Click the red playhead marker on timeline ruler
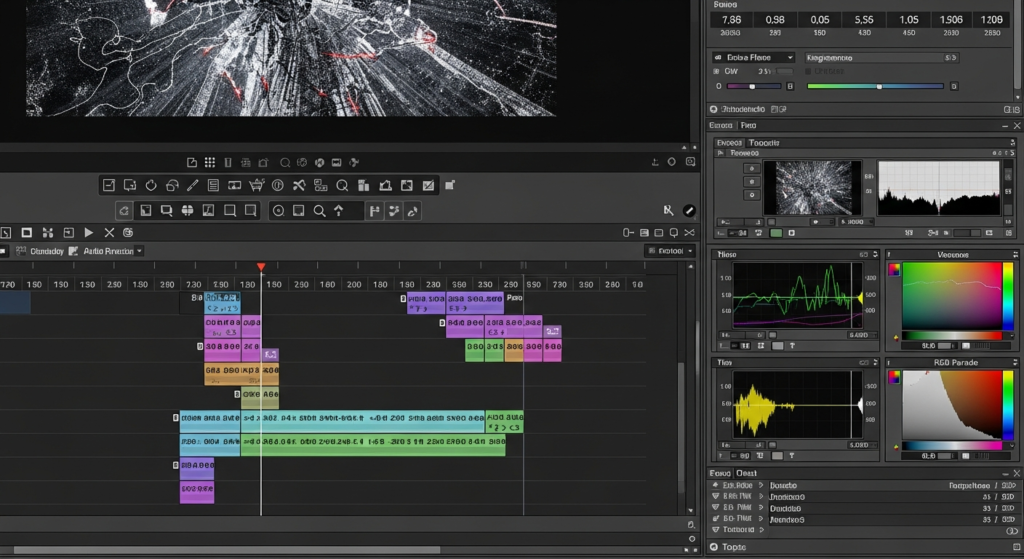This screenshot has width=1024, height=559. pos(261,267)
